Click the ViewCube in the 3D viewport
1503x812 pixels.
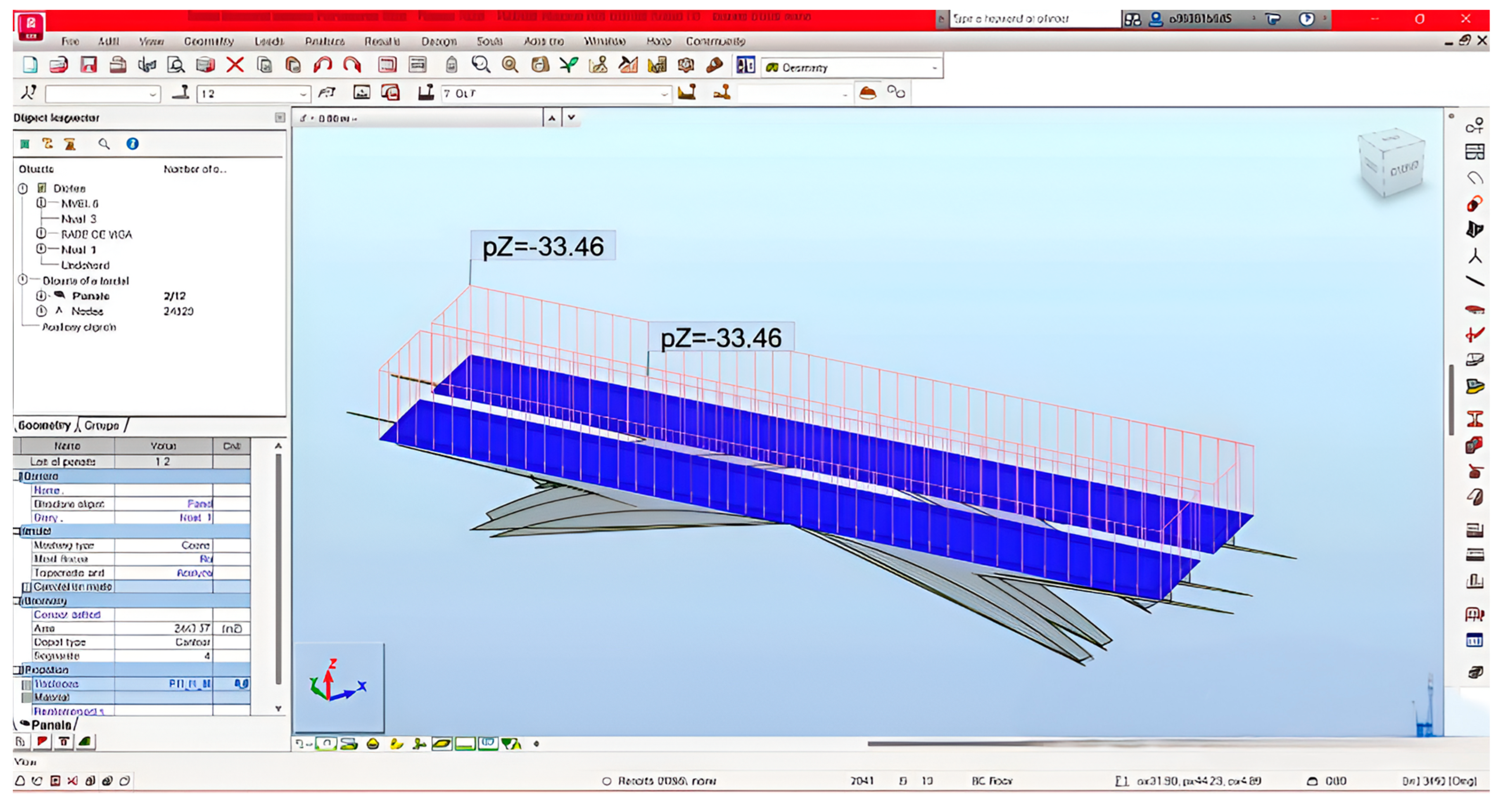pos(1392,163)
